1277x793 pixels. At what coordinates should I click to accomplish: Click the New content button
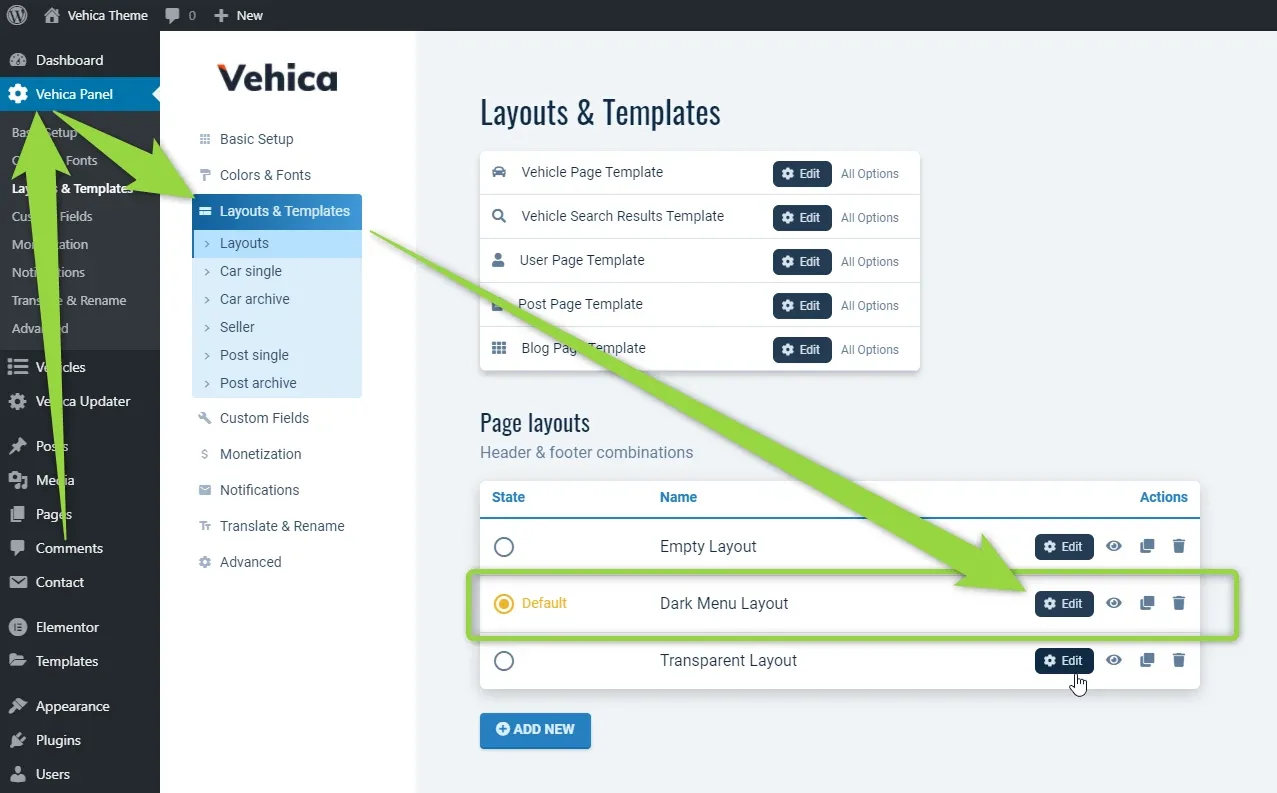(239, 15)
